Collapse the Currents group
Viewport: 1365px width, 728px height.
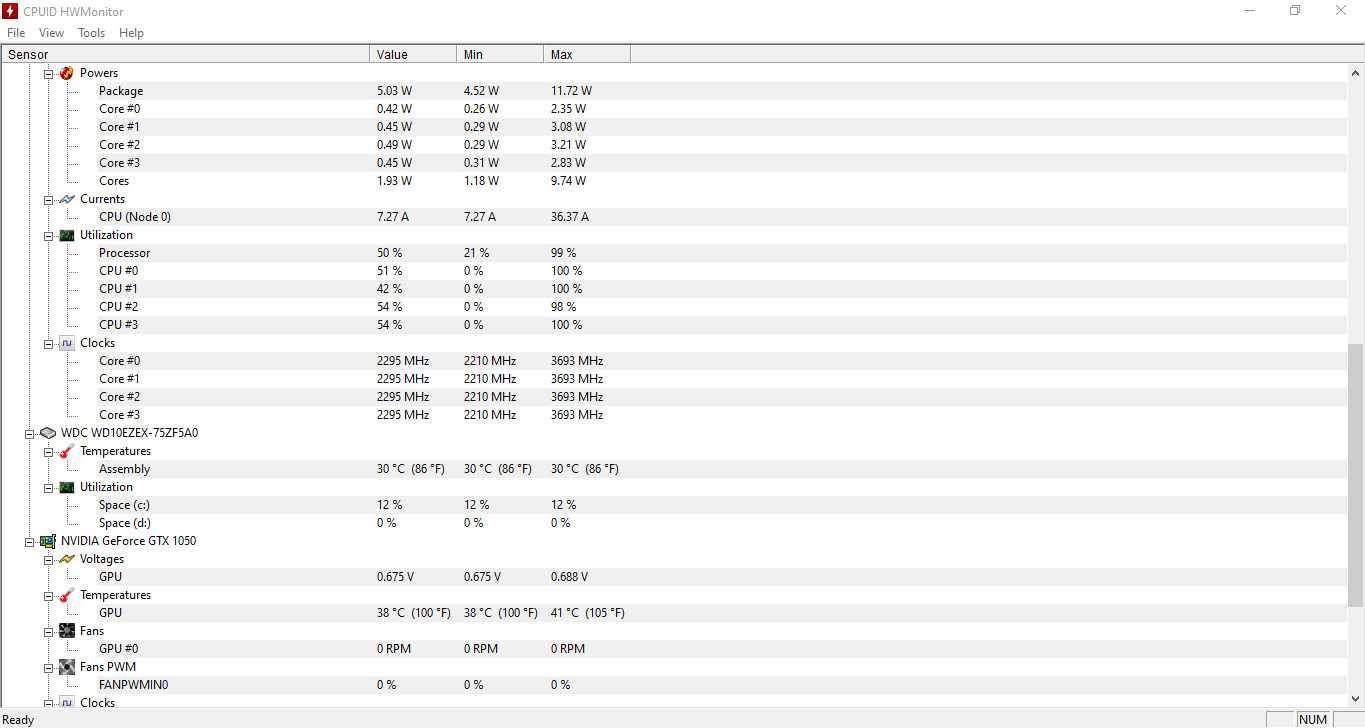pyautogui.click(x=48, y=199)
